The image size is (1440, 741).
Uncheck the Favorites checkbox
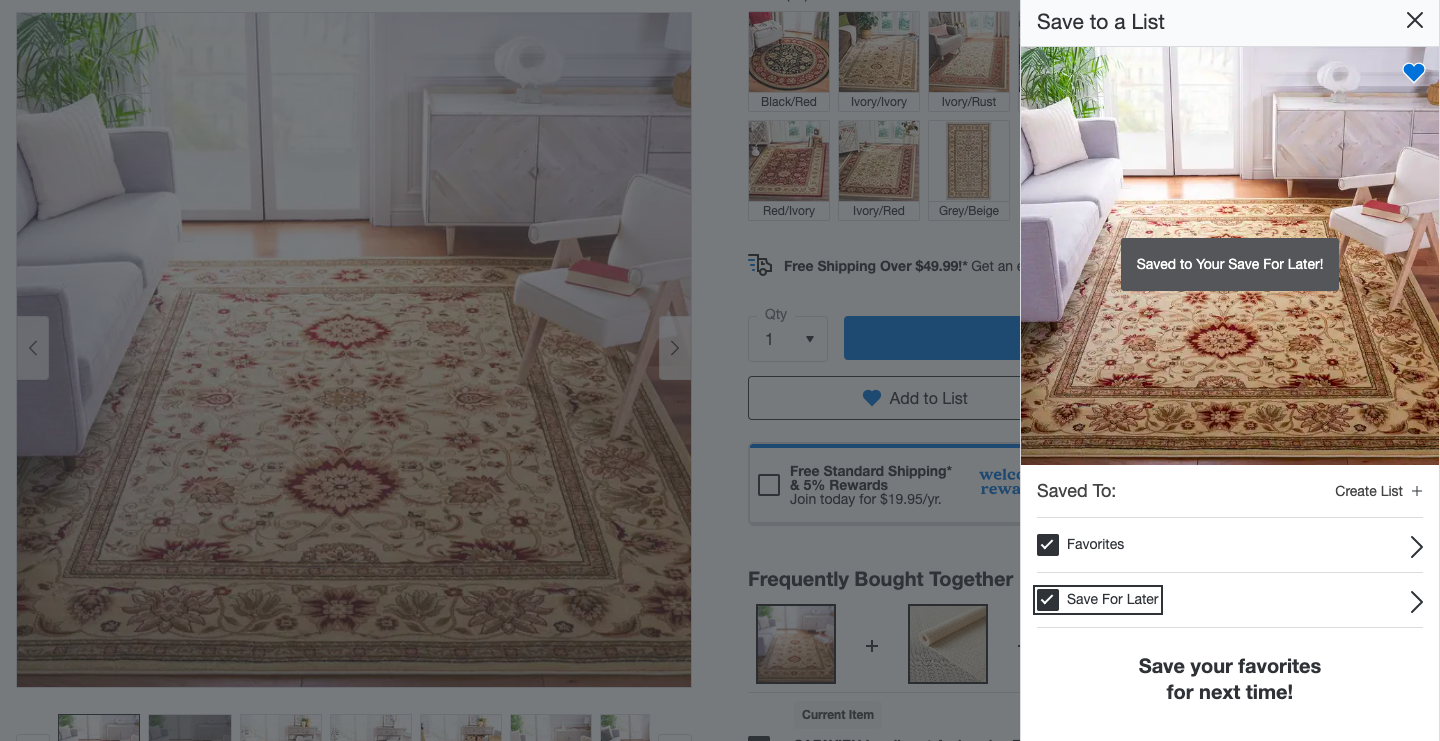[1047, 545]
